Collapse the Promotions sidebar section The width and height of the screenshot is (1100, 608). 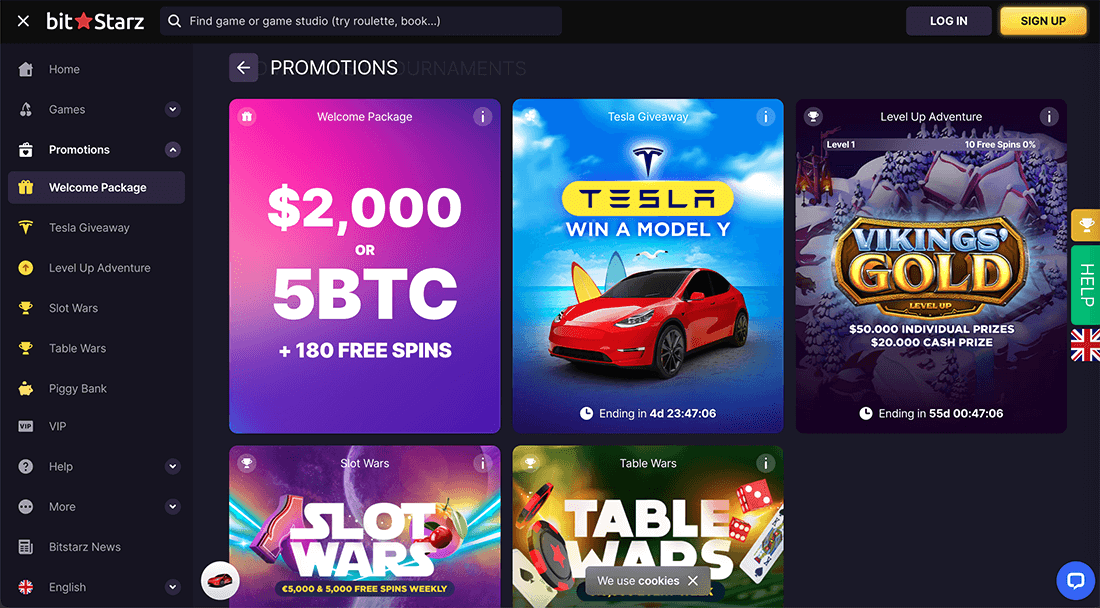point(171,149)
